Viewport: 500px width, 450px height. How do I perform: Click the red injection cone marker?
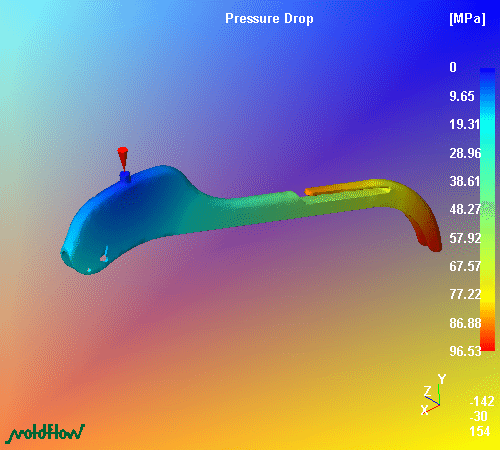123,158
